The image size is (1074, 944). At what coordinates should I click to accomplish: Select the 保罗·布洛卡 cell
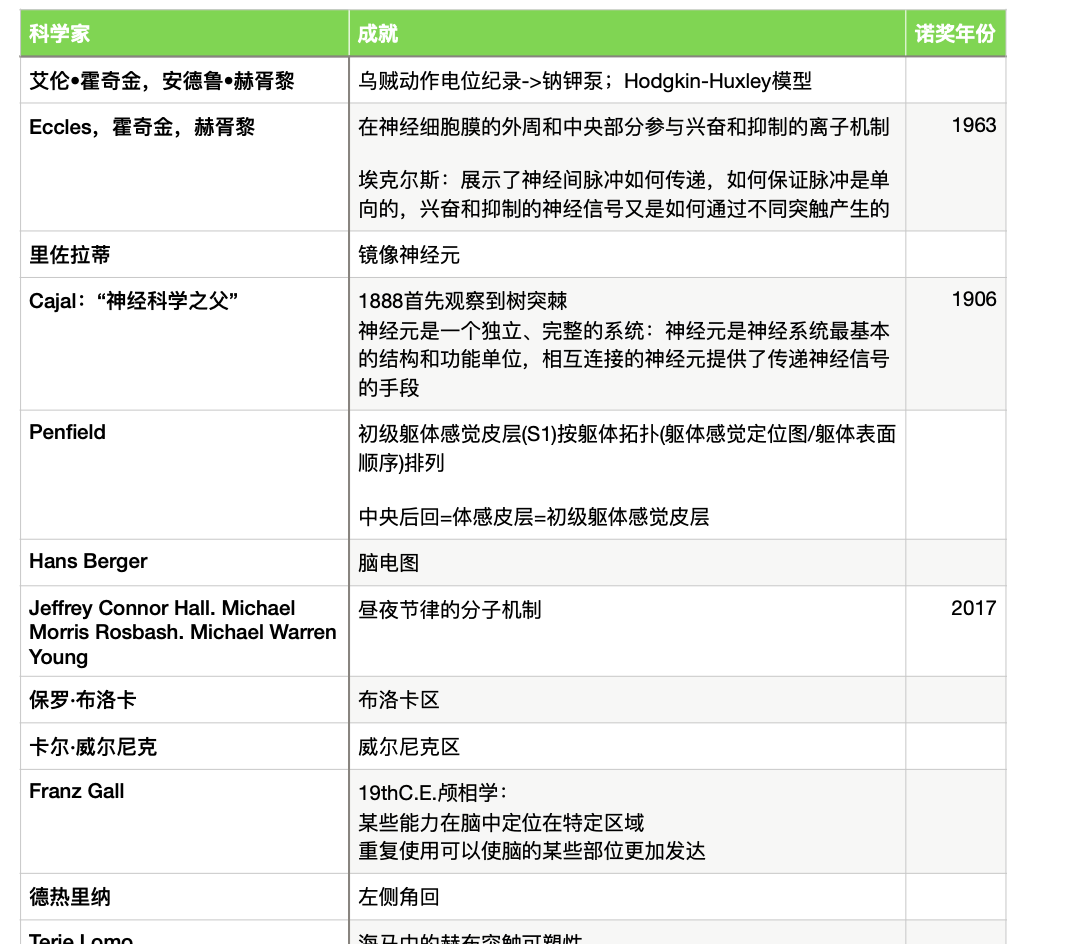click(185, 699)
